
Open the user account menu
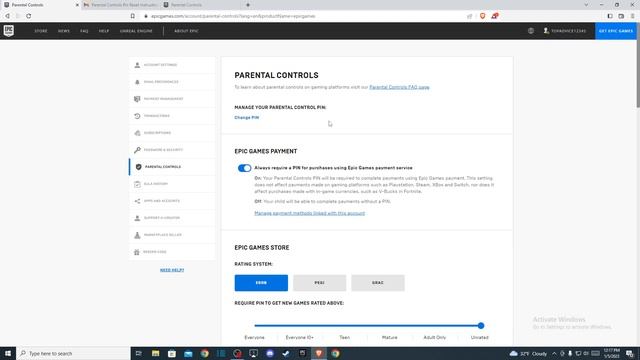point(564,31)
